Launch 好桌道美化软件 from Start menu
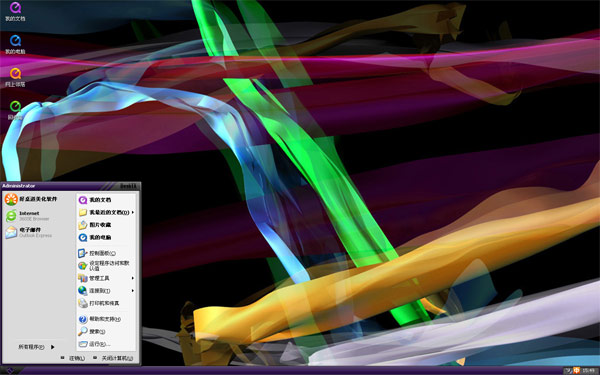The width and height of the screenshot is (600, 375). pyautogui.click(x=31, y=199)
